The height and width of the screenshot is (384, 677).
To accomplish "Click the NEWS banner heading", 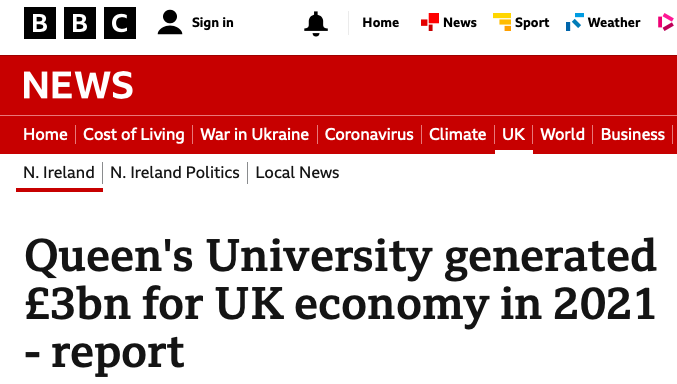I will pos(78,86).
